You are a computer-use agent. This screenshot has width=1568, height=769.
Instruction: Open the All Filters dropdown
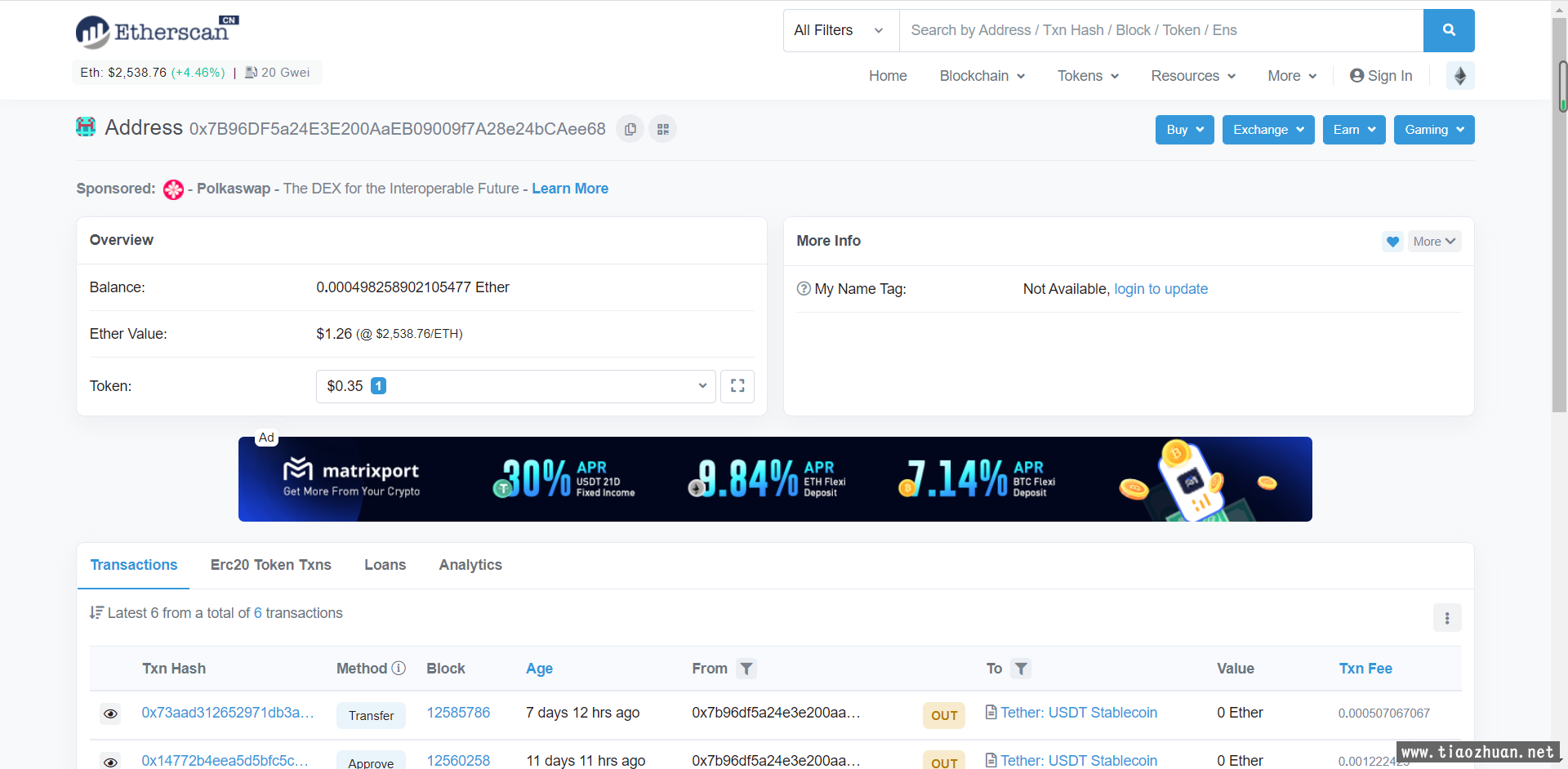pos(841,30)
